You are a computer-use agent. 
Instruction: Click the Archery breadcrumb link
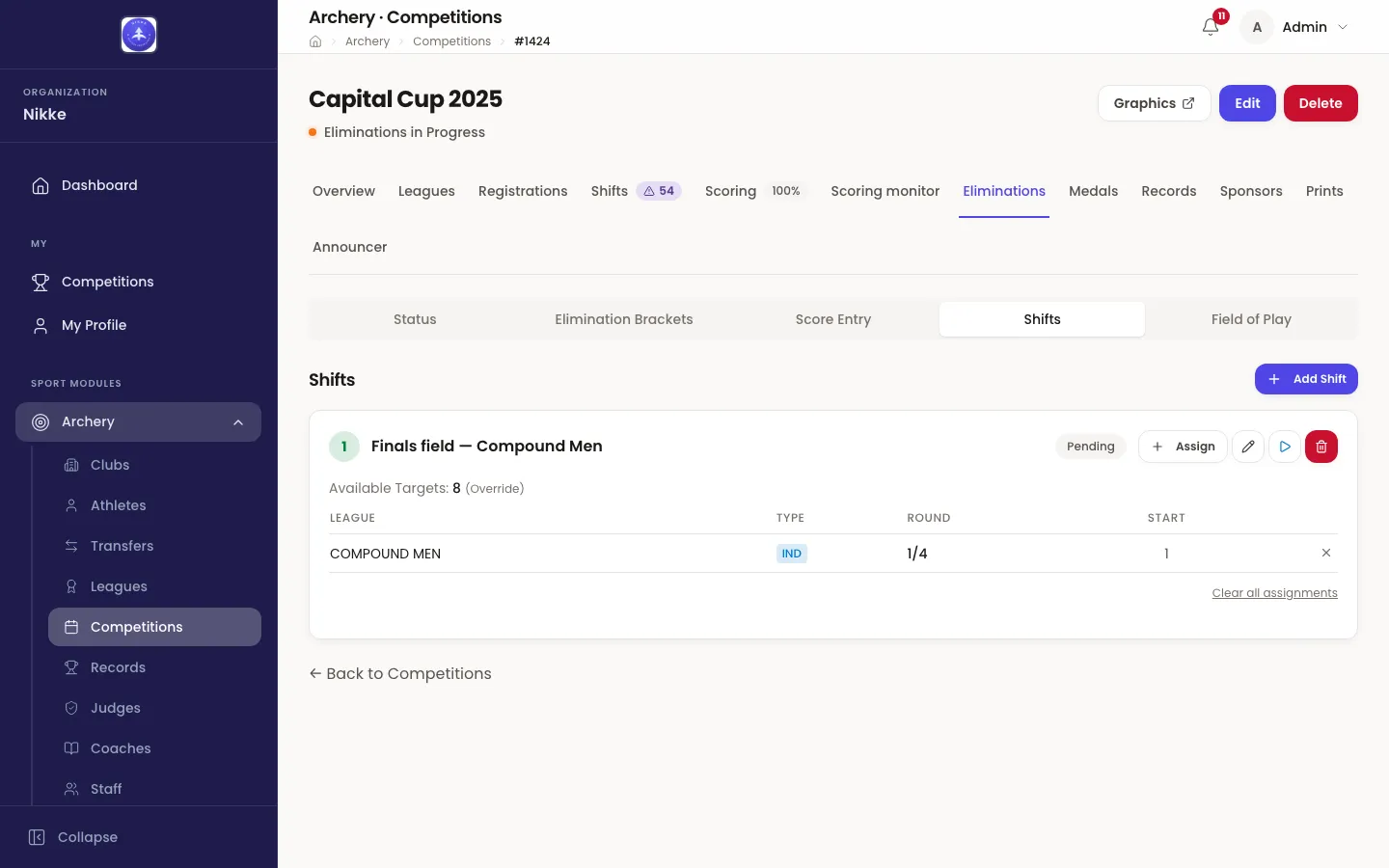(368, 41)
